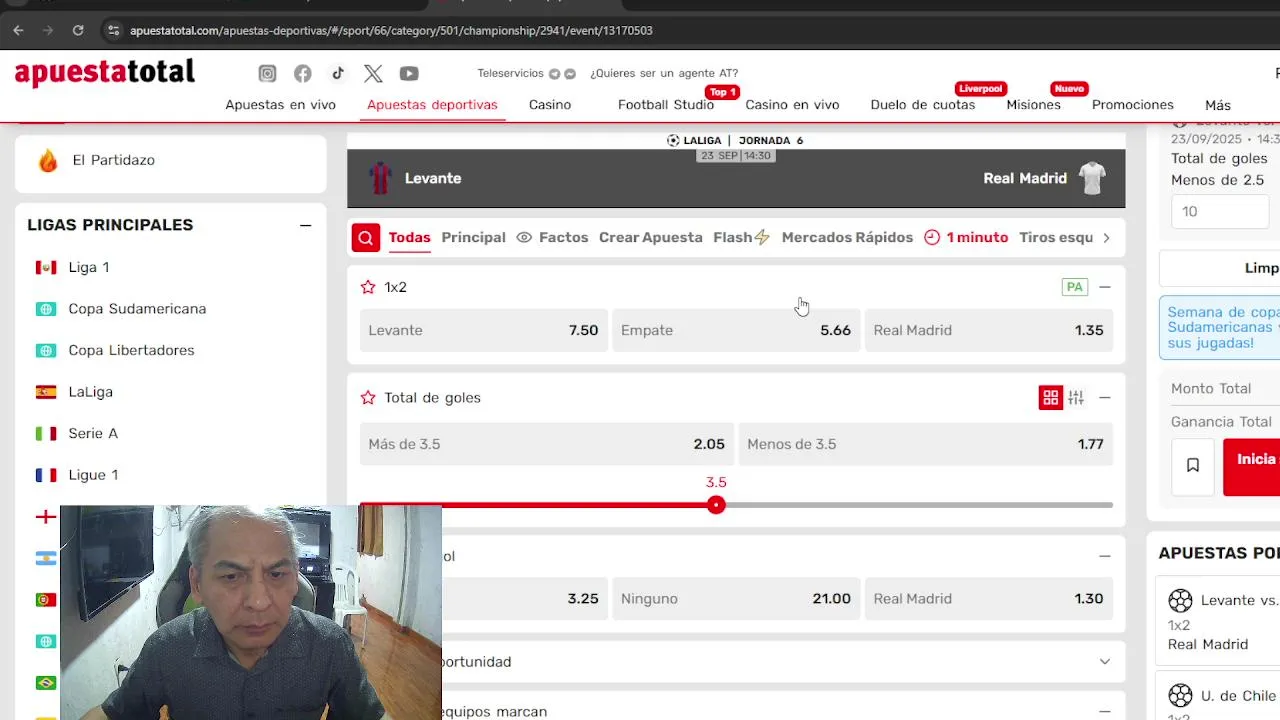Screen dimensions: 1280x720
Task: Click the France flag next to Ligue 1
Action: click(x=46, y=475)
